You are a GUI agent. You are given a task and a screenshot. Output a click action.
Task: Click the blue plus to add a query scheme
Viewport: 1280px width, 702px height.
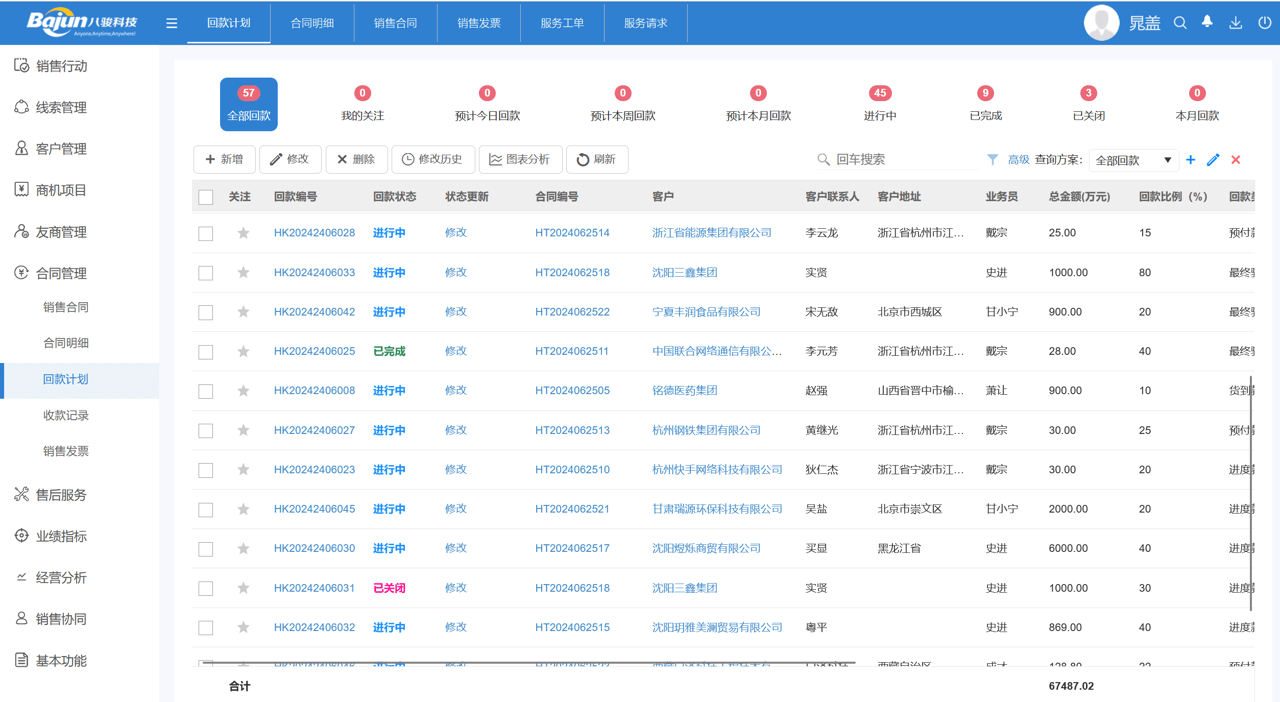[1190, 159]
